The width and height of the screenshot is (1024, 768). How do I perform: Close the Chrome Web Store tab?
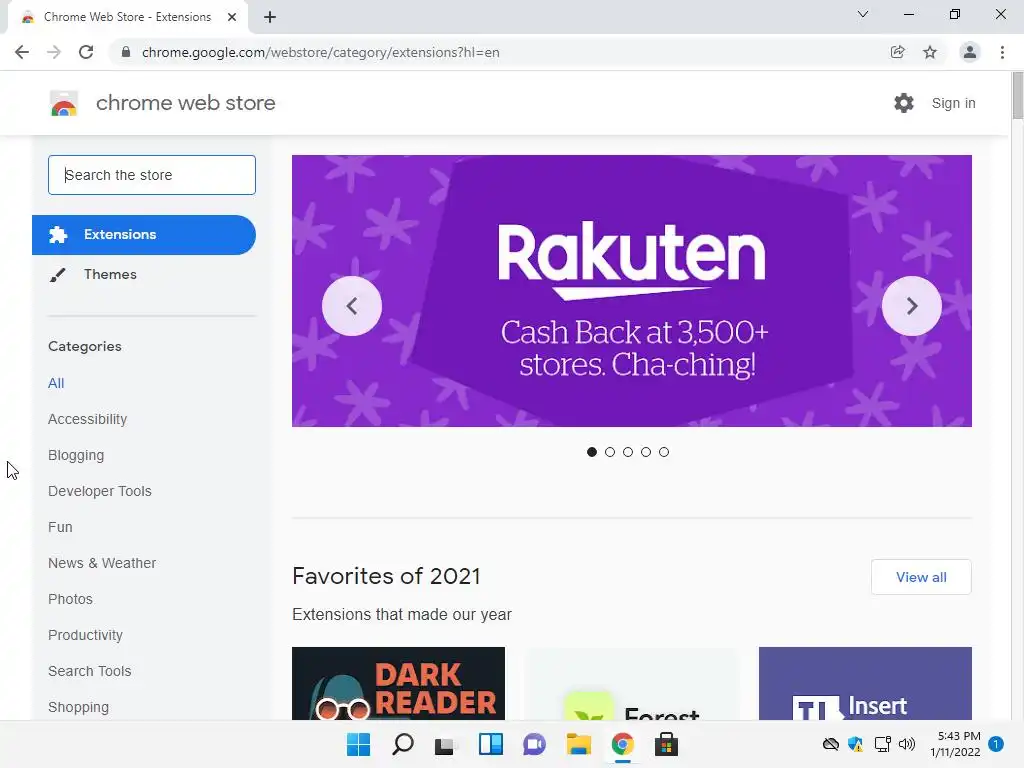pyautogui.click(x=232, y=18)
